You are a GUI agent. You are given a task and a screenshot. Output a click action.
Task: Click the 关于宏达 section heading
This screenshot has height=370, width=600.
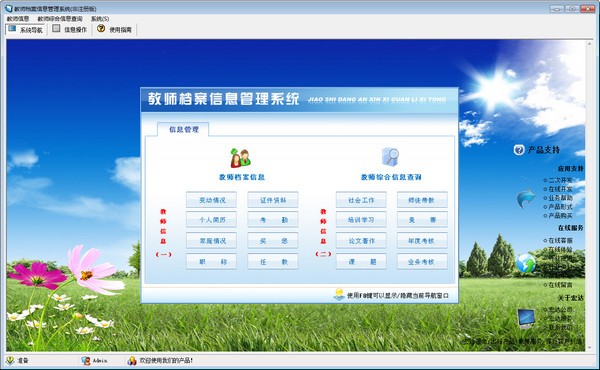[570, 298]
